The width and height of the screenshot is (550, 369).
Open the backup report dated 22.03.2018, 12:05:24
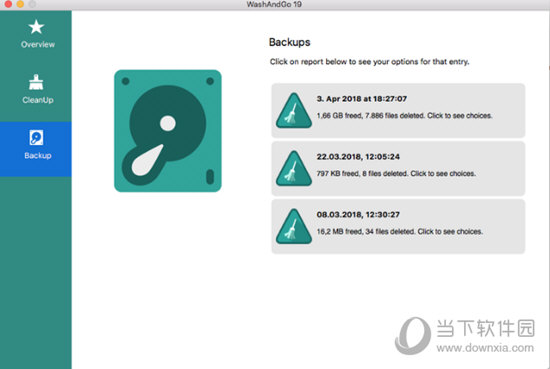[x=398, y=168]
